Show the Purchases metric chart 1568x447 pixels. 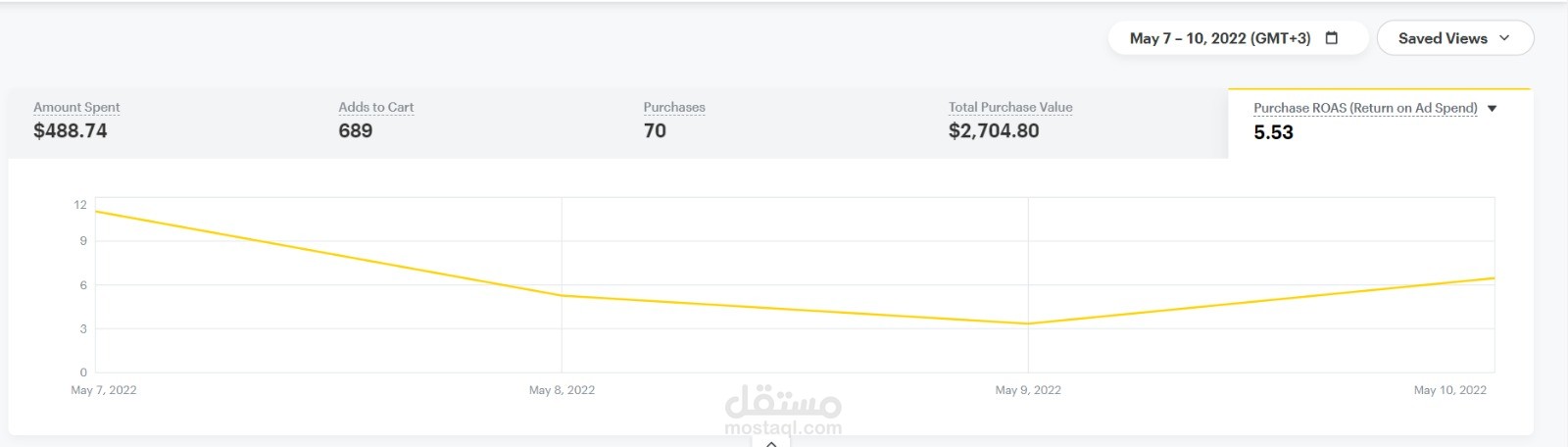point(673,108)
